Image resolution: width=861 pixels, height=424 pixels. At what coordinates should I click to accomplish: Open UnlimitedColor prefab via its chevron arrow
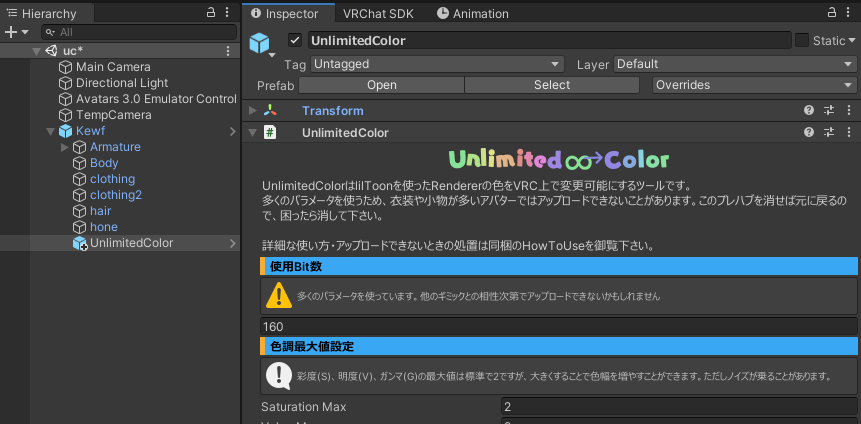click(x=233, y=243)
